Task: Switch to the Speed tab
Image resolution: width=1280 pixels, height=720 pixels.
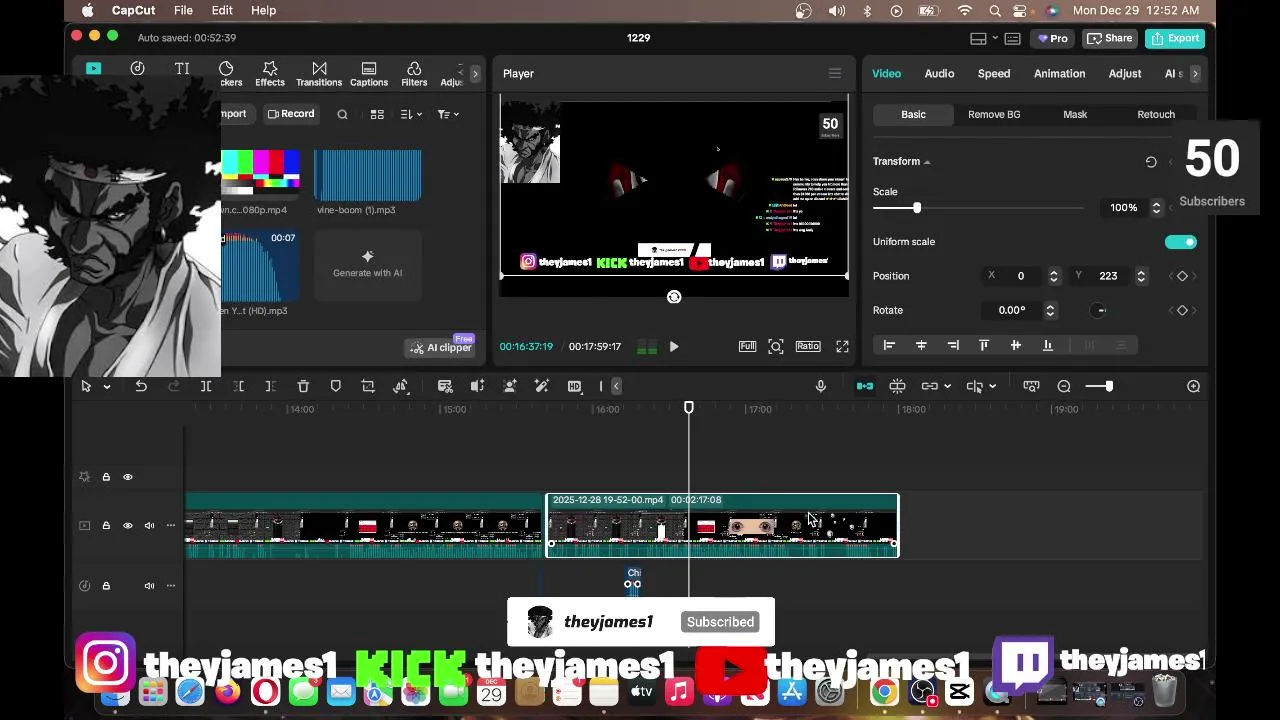Action: (994, 74)
